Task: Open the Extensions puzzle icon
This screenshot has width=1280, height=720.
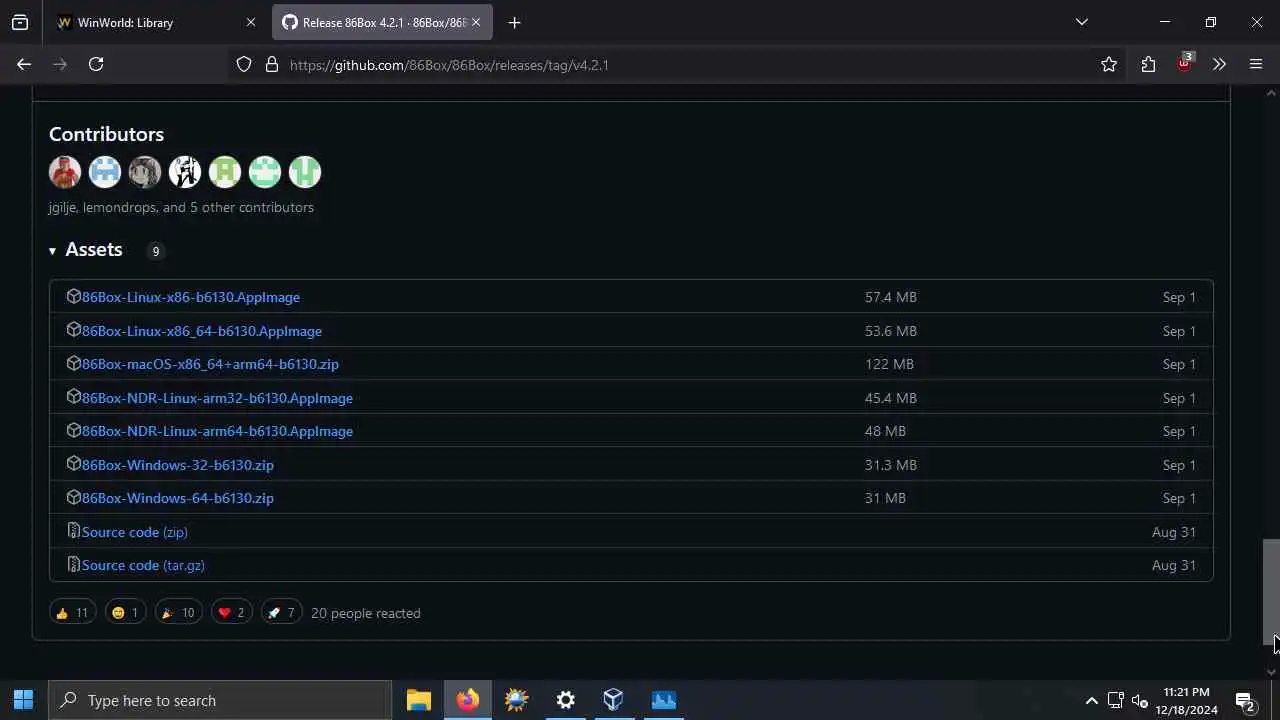Action: [1148, 65]
